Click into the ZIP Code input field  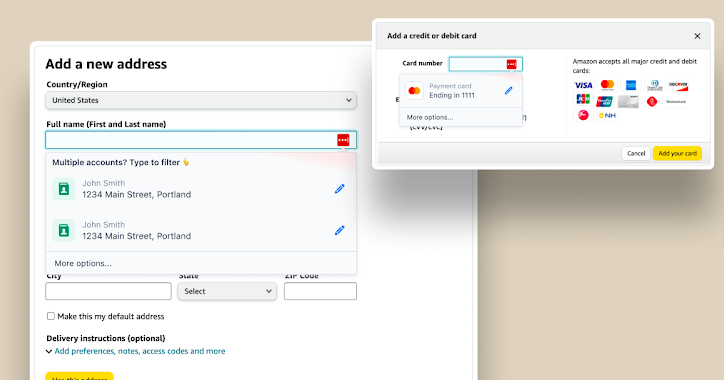point(320,291)
